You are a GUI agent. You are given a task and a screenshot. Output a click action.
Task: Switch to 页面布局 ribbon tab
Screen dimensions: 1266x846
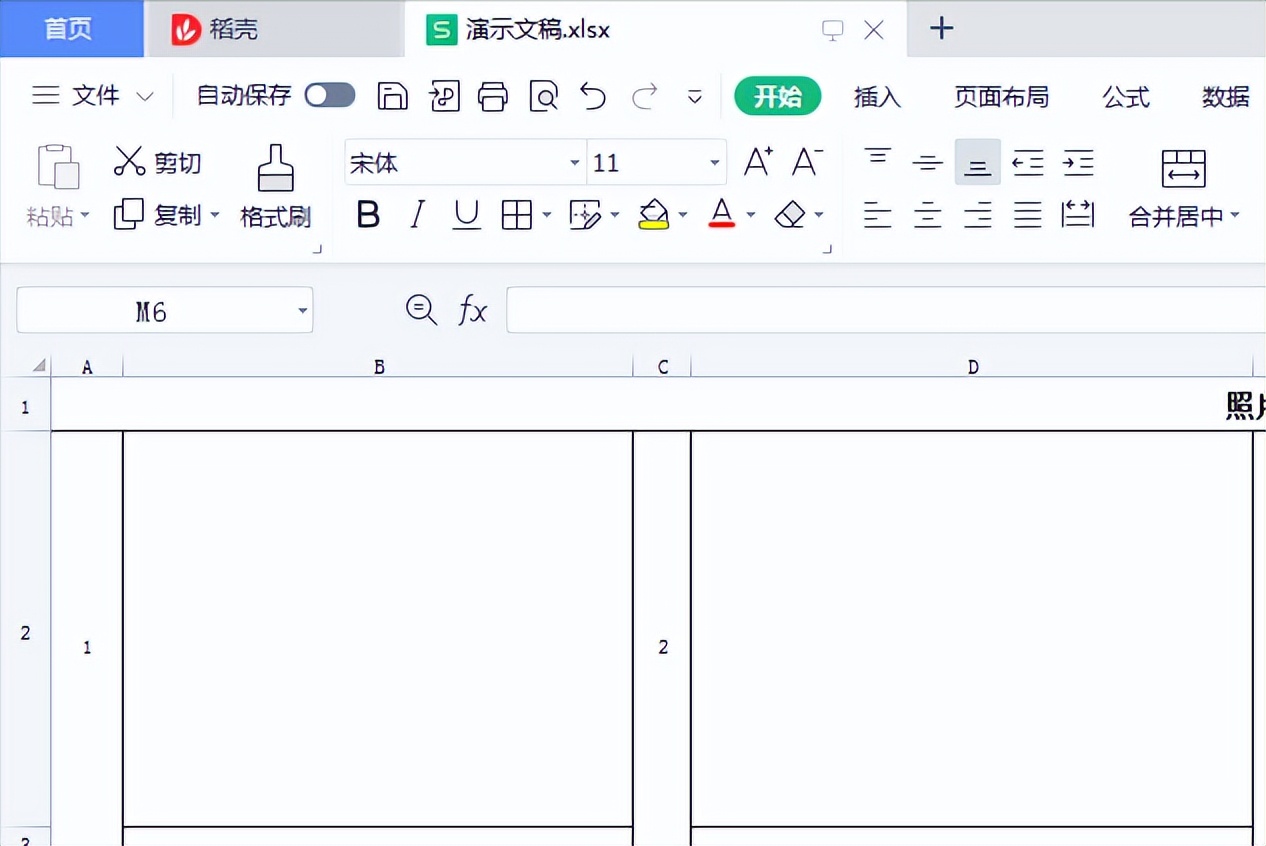(x=1001, y=97)
